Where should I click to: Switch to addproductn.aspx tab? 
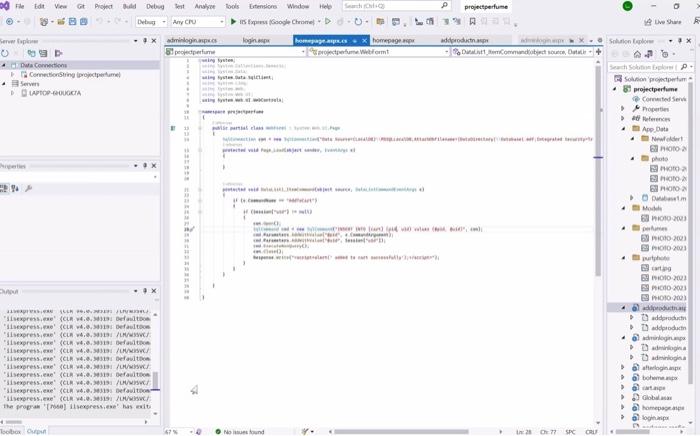click(x=464, y=40)
